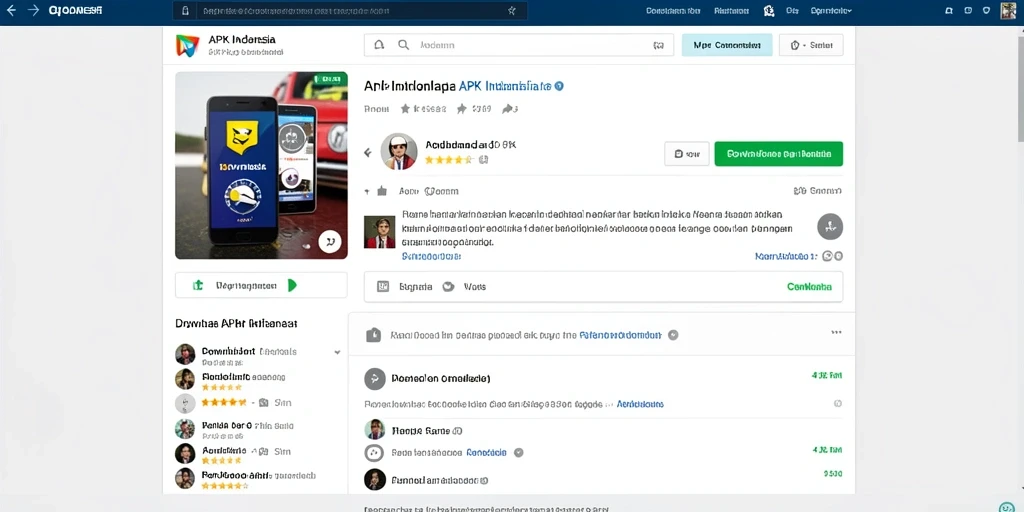This screenshot has width=1024, height=512.
Task: Click the round white icon on the screenshot's corner
Action: pos(330,242)
